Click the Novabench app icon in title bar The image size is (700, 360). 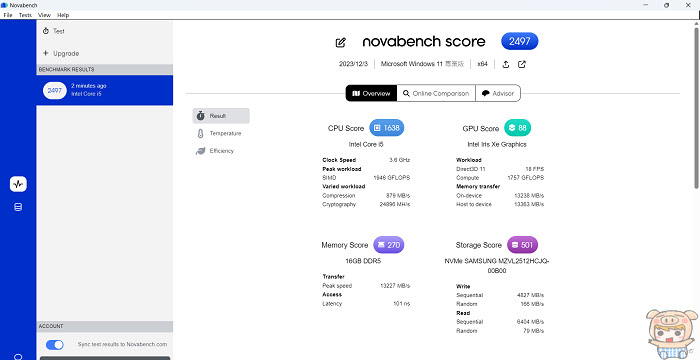(x=4, y=5)
